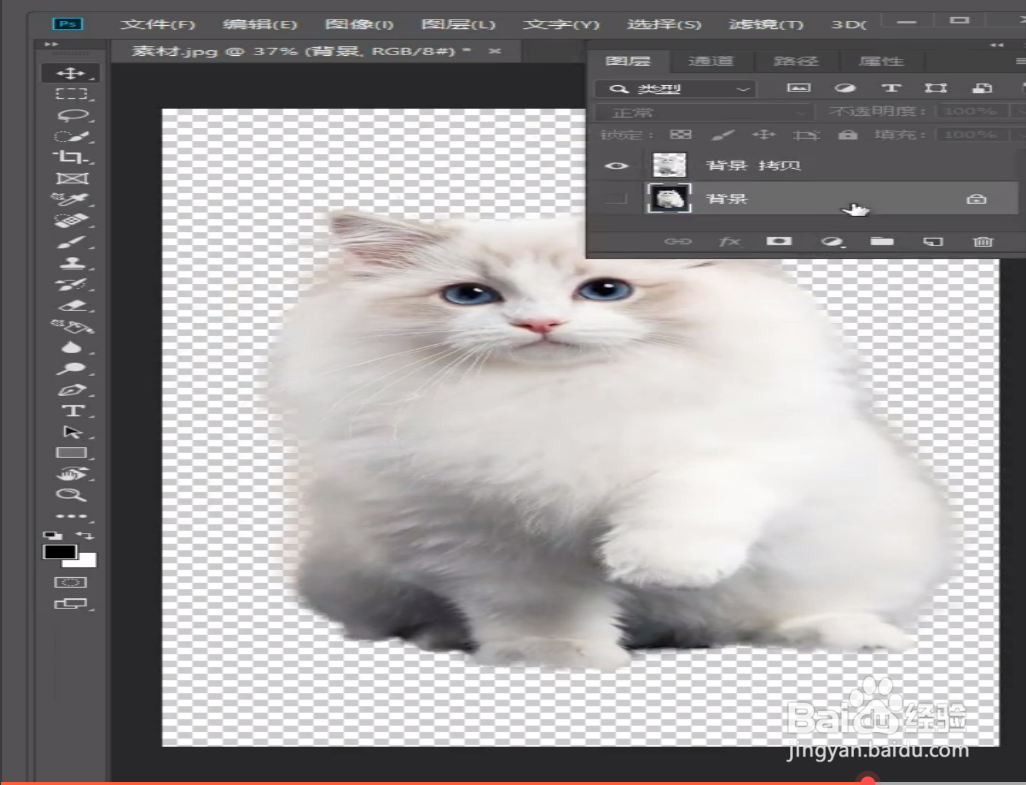This screenshot has width=1026, height=785.
Task: Select the Dodge tool
Action: tap(71, 369)
